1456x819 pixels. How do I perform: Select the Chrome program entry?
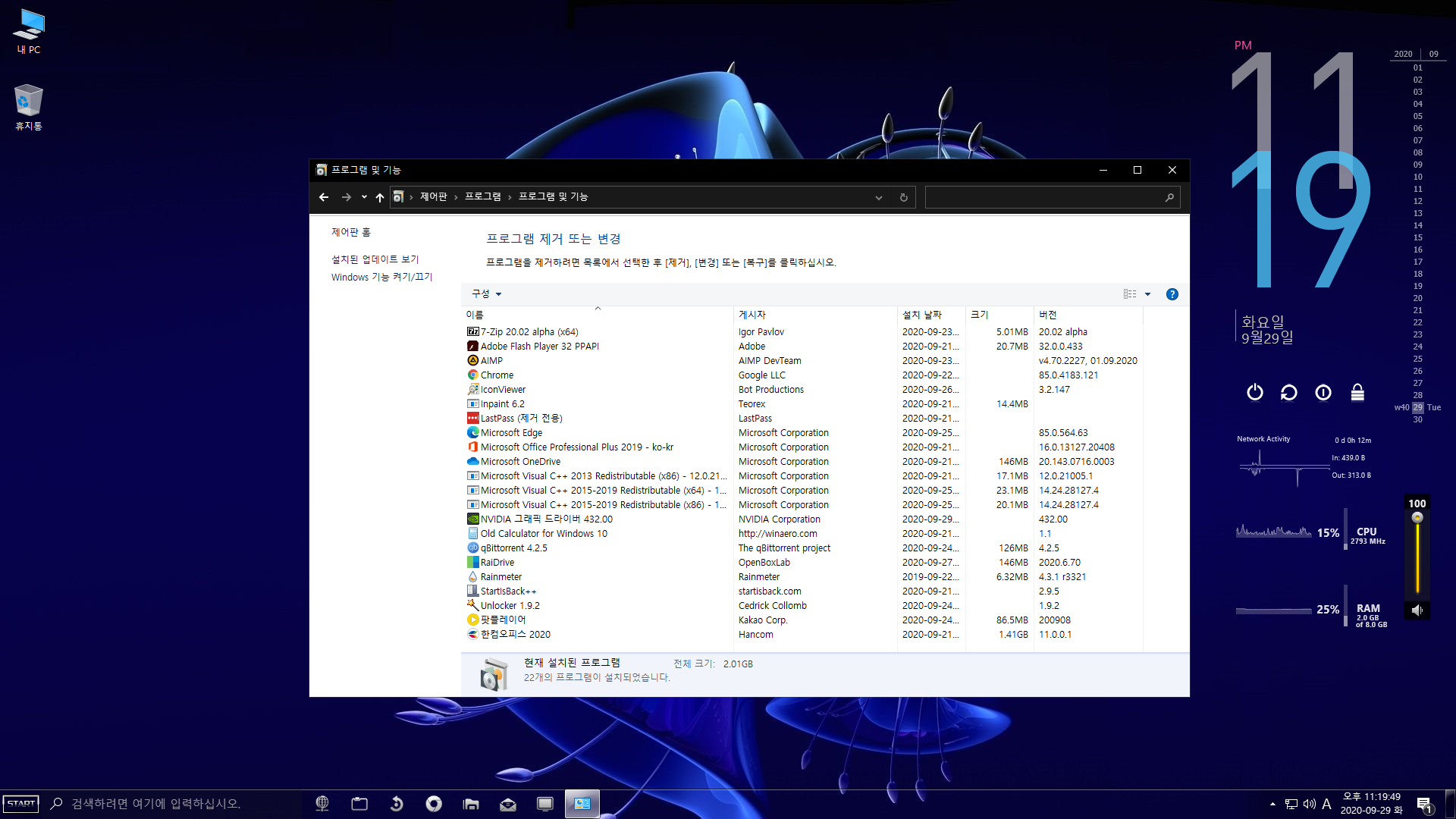[x=804, y=375]
